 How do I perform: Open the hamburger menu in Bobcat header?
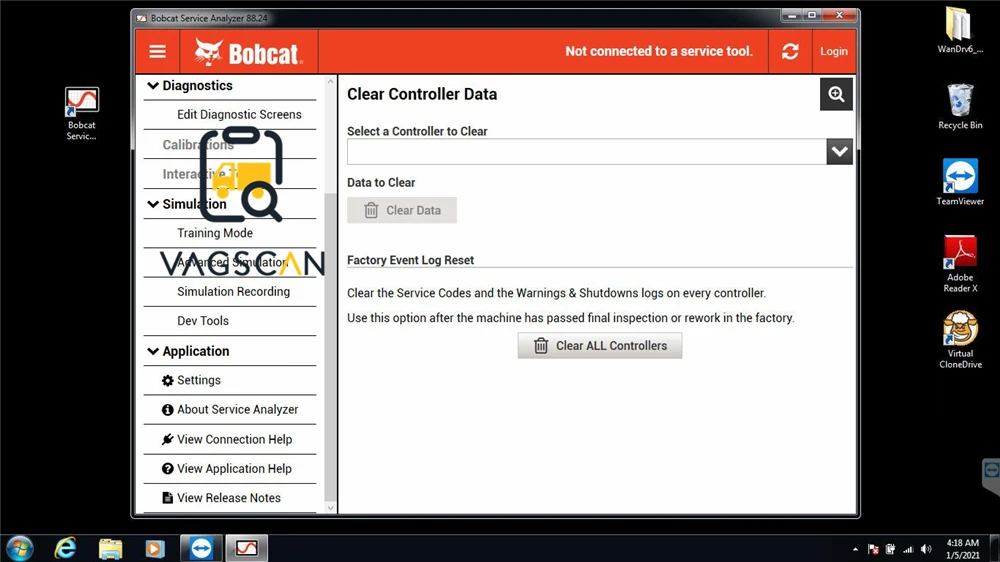tap(158, 52)
